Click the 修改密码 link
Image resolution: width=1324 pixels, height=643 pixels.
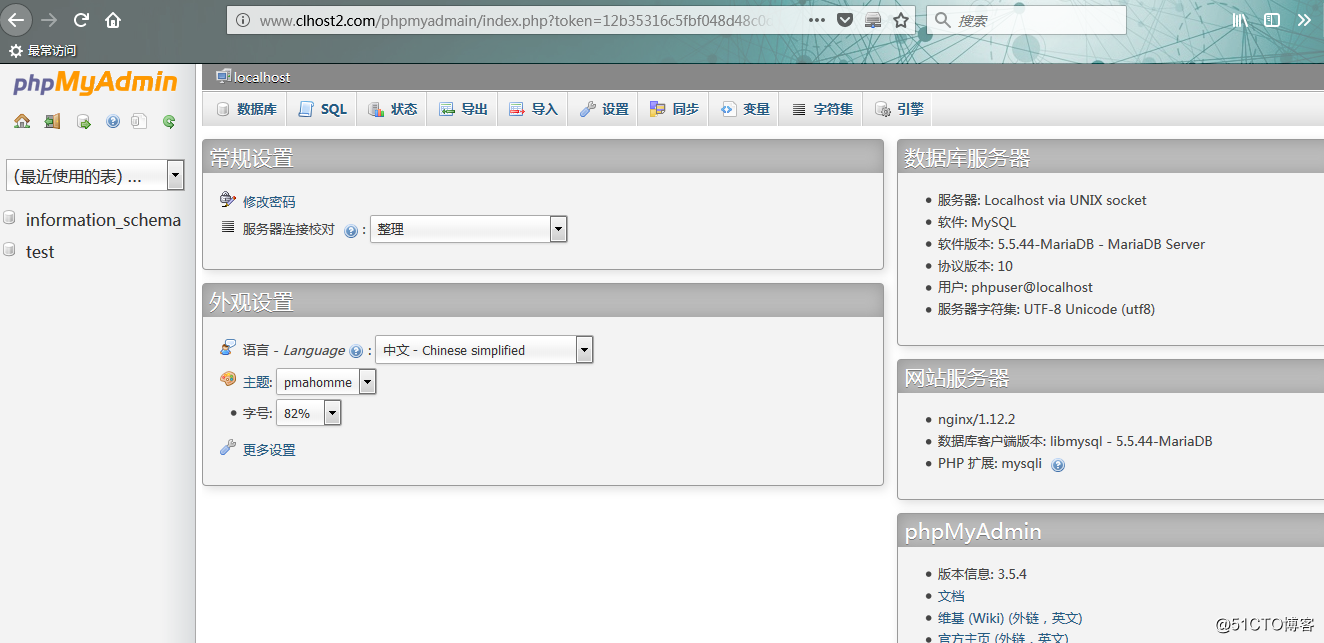point(269,202)
